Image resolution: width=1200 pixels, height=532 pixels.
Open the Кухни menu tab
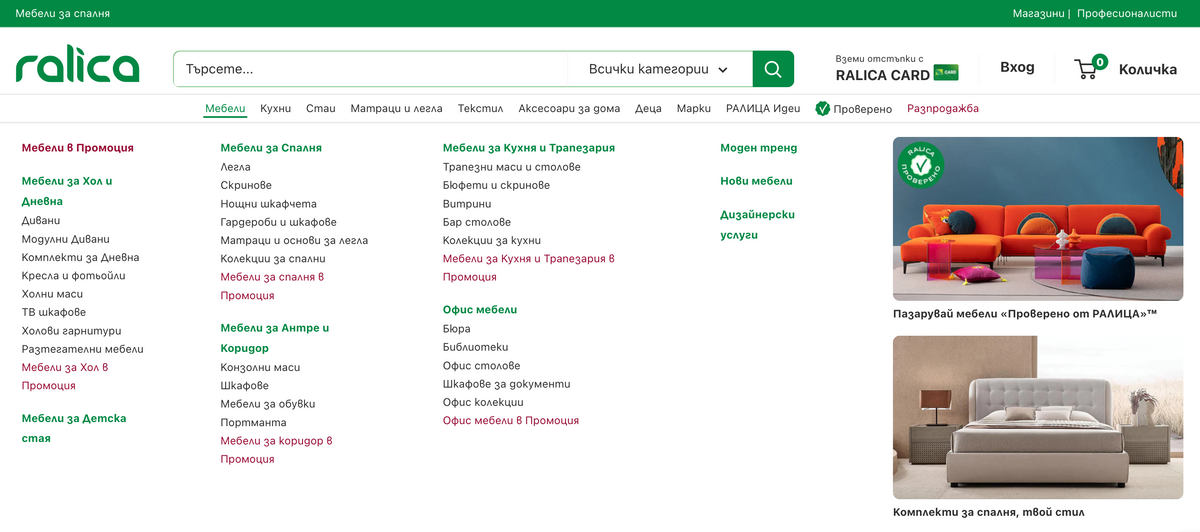(x=276, y=108)
